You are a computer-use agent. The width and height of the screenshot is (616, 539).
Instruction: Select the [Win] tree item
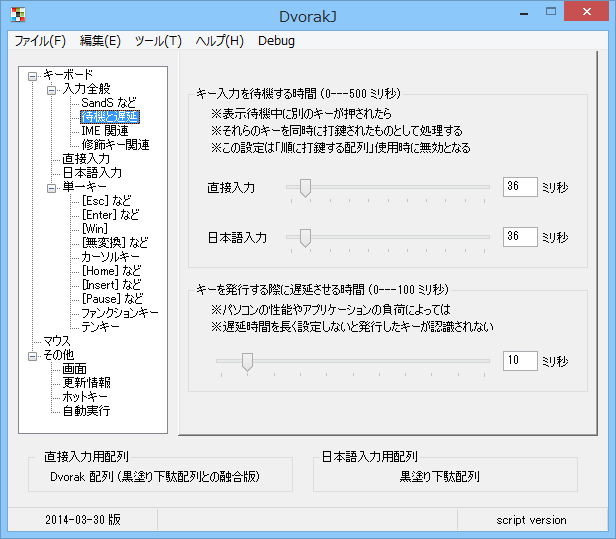[x=95, y=229]
